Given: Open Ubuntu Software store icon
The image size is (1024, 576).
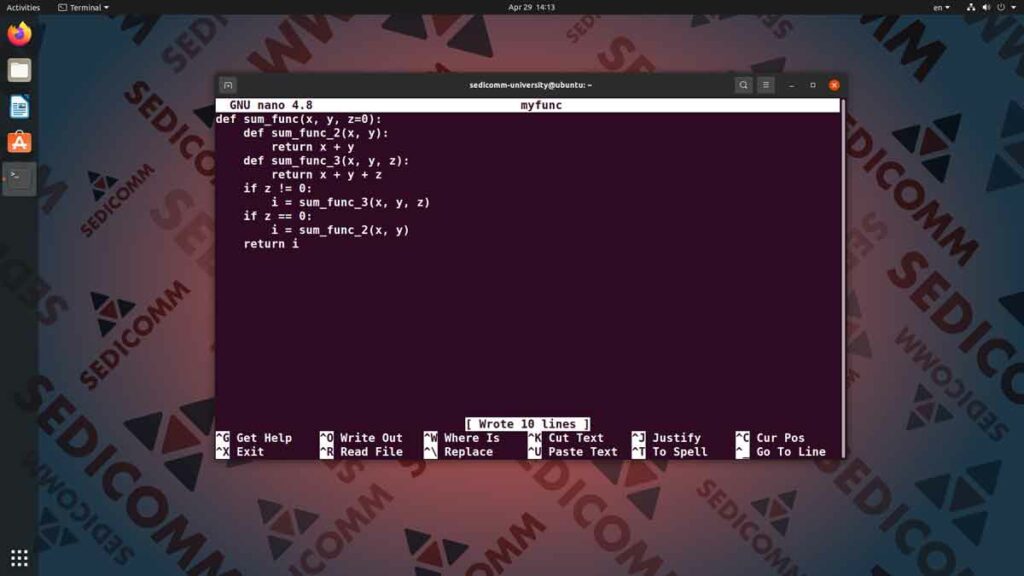Looking at the screenshot, I should click(19, 142).
